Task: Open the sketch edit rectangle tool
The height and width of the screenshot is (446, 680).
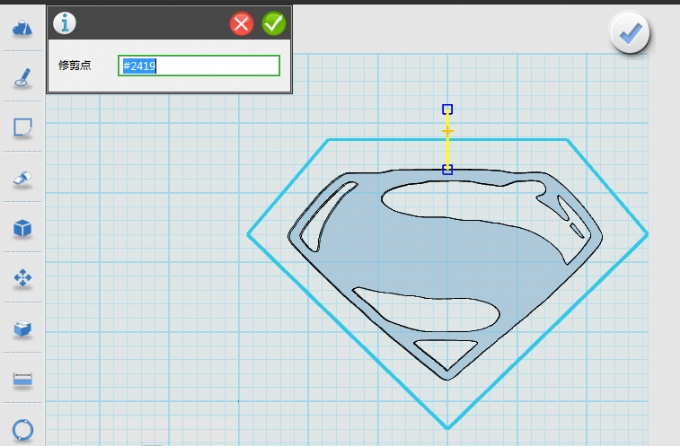Action: click(x=23, y=128)
